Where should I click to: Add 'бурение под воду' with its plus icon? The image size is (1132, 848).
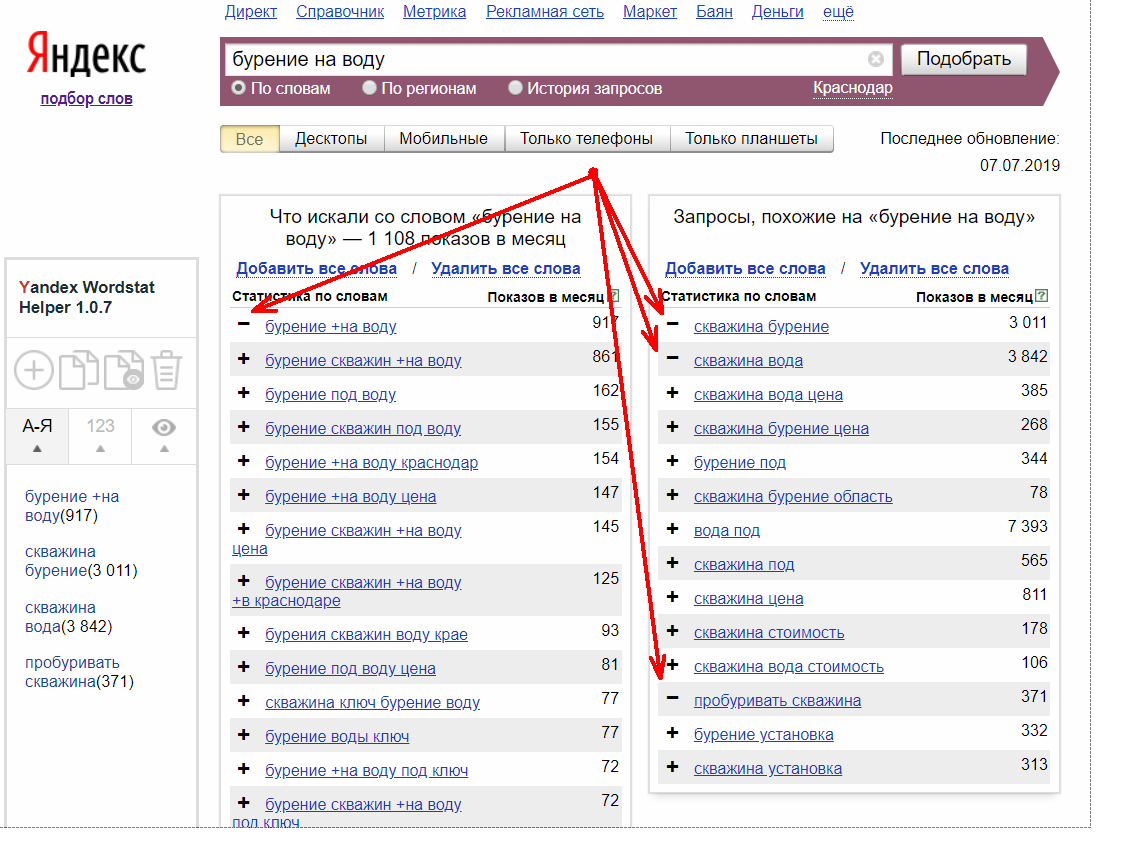click(243, 393)
